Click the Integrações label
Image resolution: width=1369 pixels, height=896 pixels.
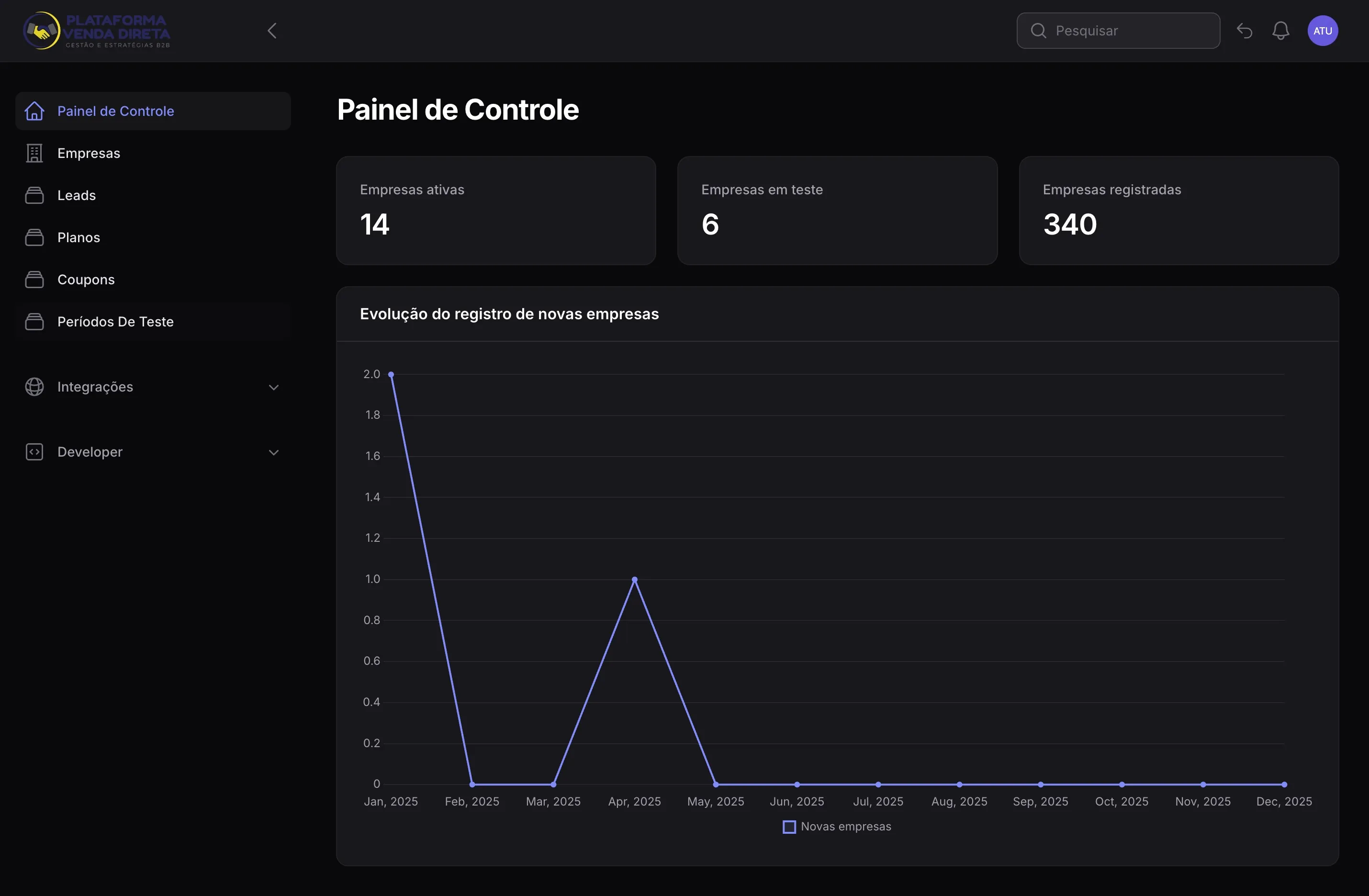coord(95,387)
